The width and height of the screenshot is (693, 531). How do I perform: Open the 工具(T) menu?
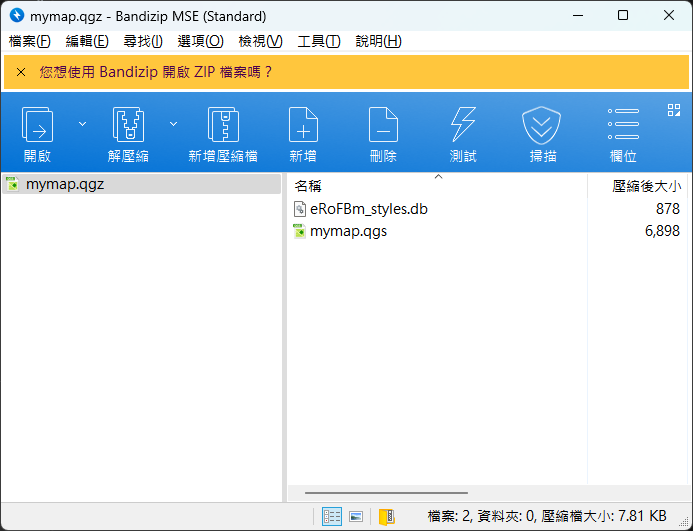pos(319,41)
